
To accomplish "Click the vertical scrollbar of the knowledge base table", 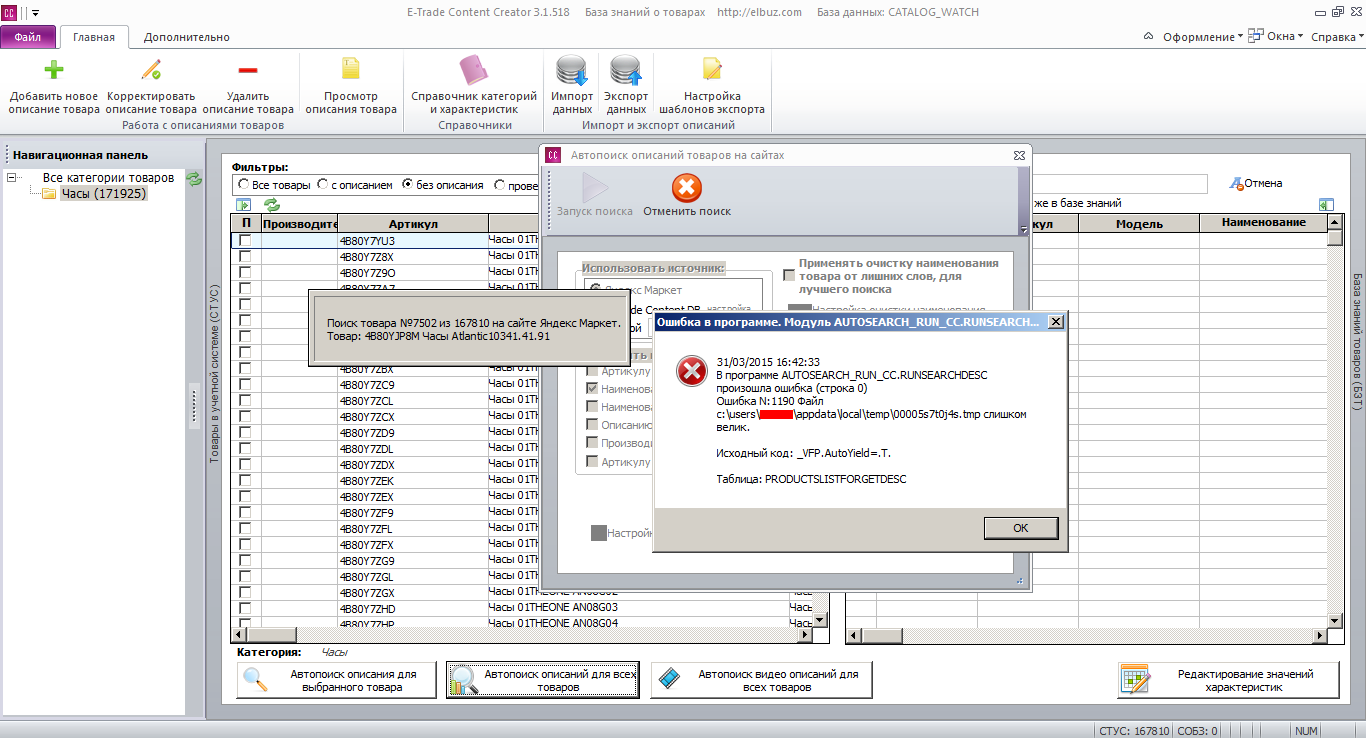I will [x=1335, y=421].
